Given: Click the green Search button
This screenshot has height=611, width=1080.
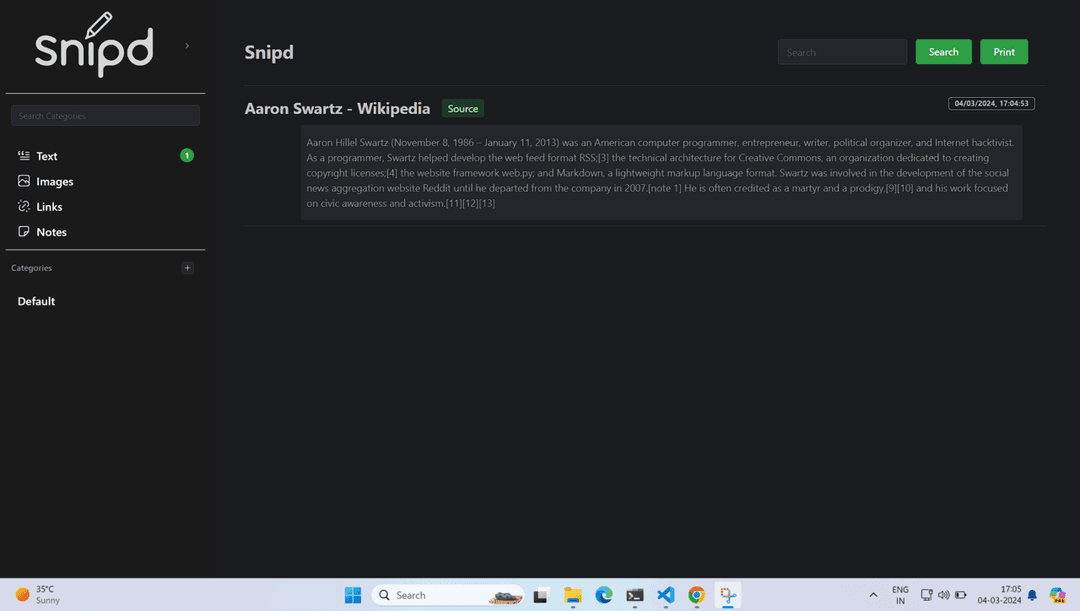Looking at the screenshot, I should (x=944, y=52).
